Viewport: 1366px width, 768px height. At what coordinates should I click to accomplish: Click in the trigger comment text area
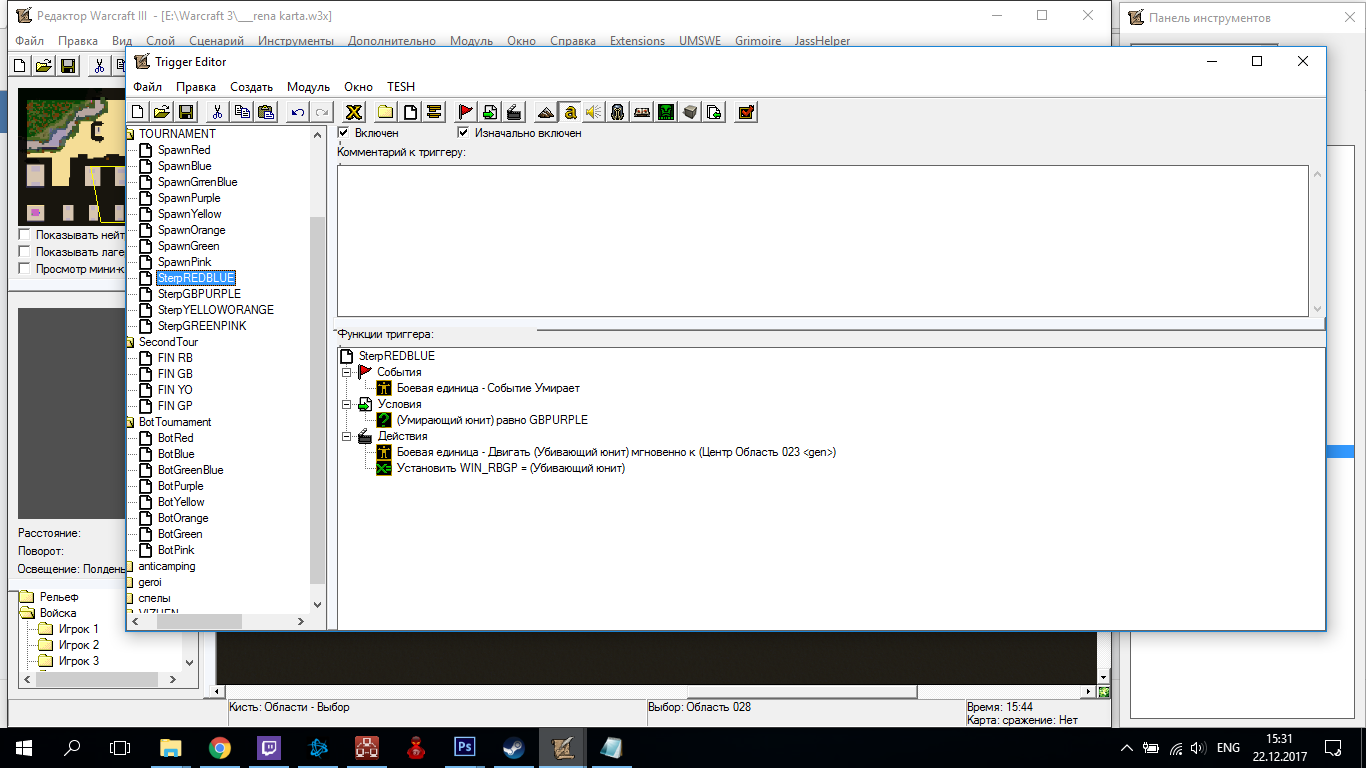coord(823,240)
